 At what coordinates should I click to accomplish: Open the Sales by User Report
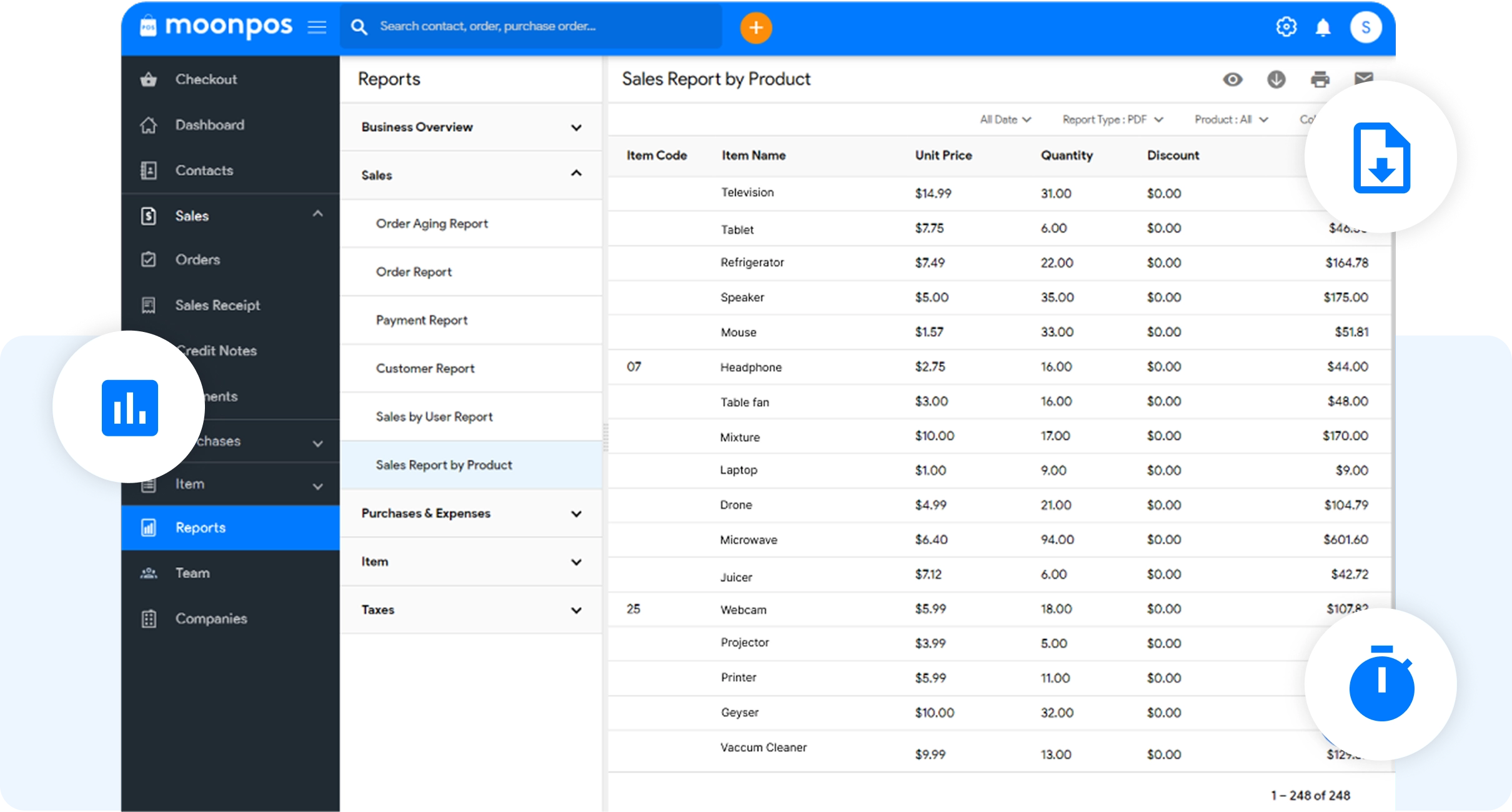(x=434, y=416)
